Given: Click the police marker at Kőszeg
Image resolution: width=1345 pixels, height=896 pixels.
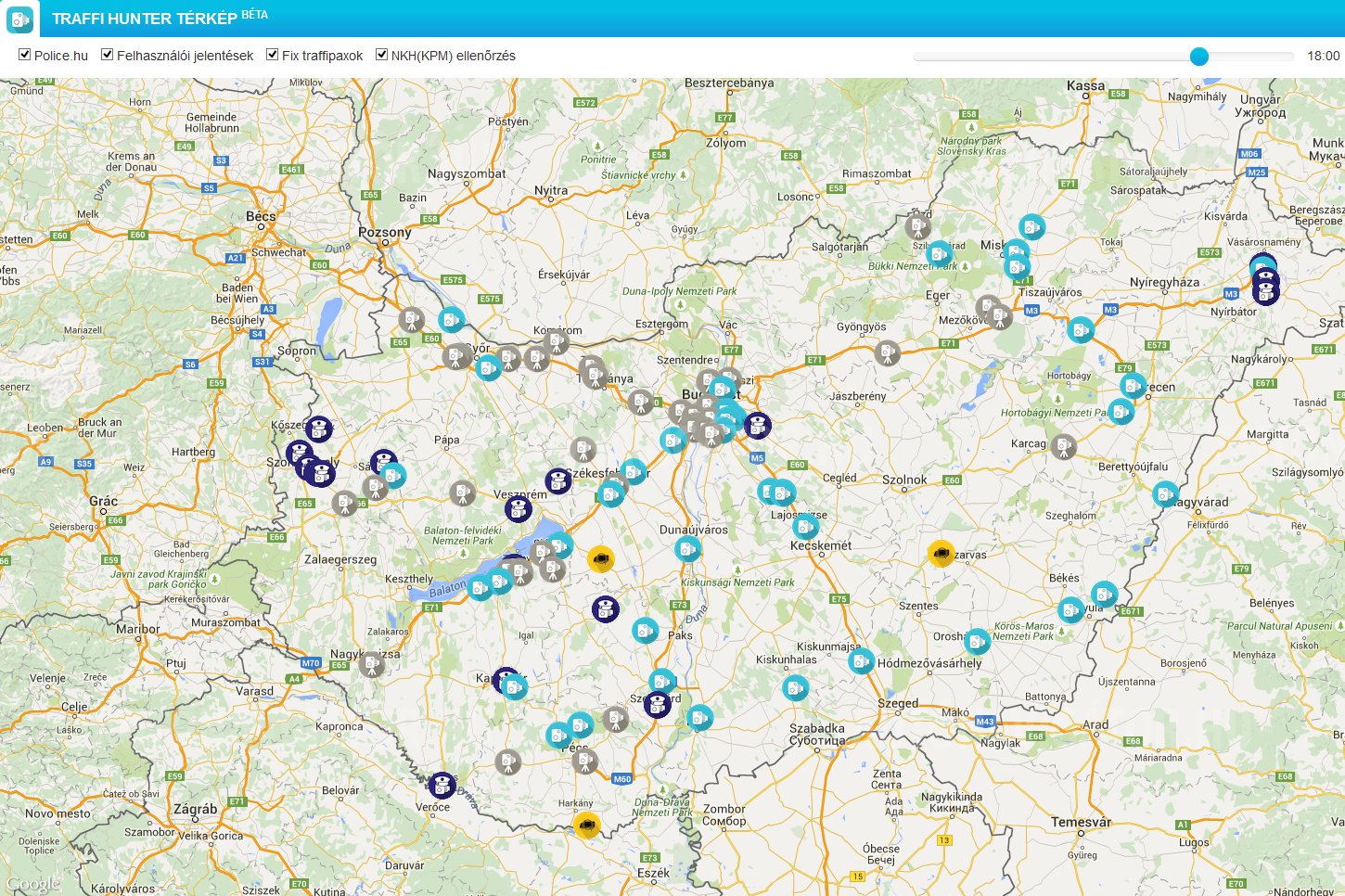Looking at the screenshot, I should [x=319, y=429].
